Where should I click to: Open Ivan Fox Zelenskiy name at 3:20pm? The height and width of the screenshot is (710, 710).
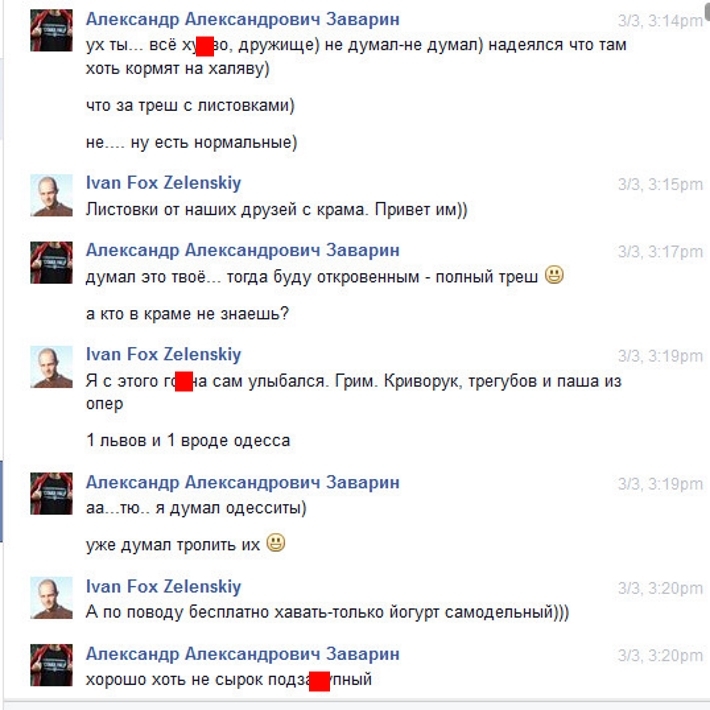[163, 586]
